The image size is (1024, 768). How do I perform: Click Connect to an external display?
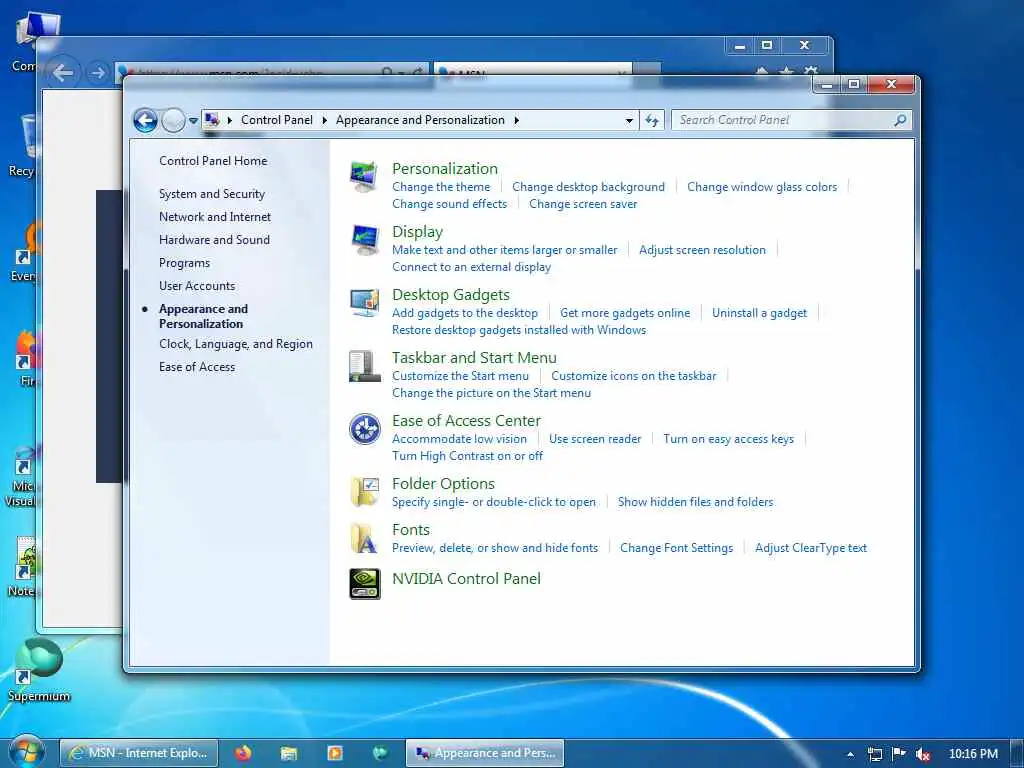(471, 266)
